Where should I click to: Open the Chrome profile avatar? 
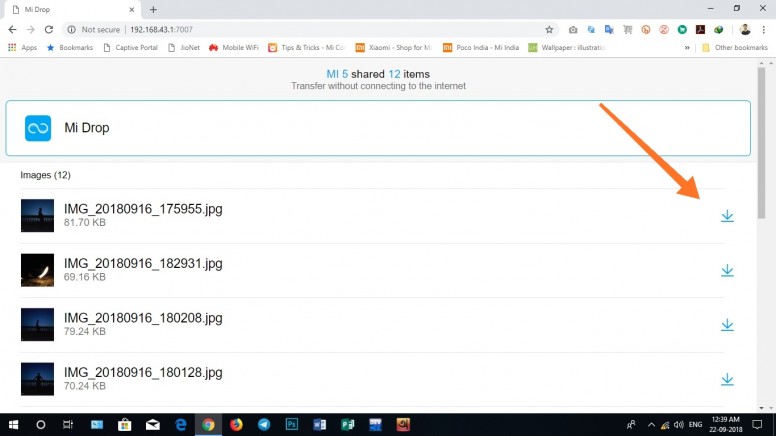pos(745,30)
